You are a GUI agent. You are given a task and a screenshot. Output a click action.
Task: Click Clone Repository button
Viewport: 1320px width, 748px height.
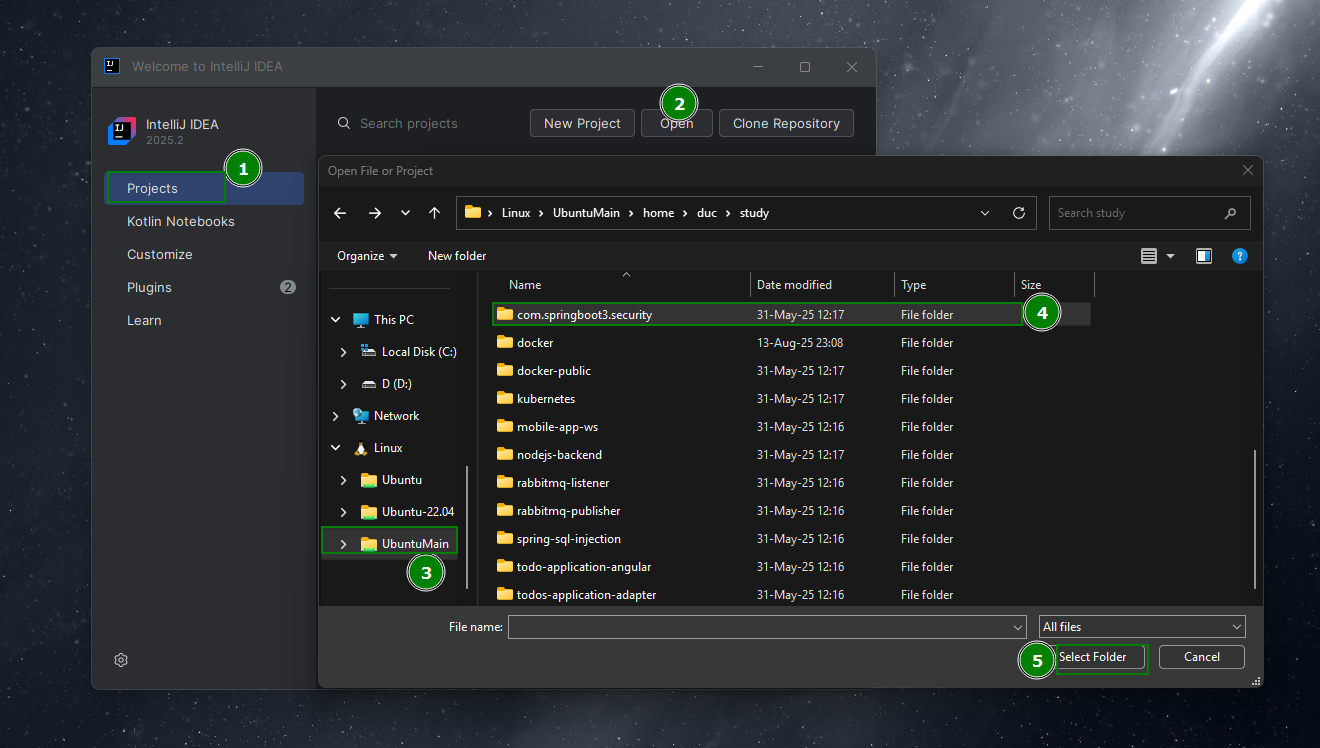[786, 123]
